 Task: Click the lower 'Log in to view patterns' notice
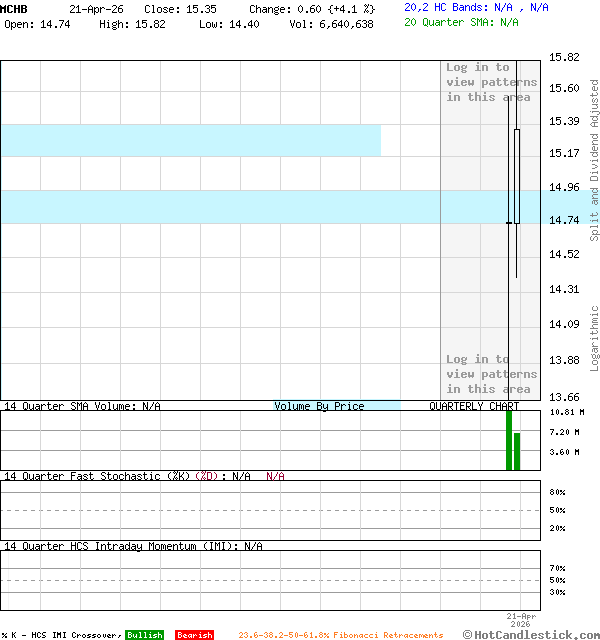491,374
